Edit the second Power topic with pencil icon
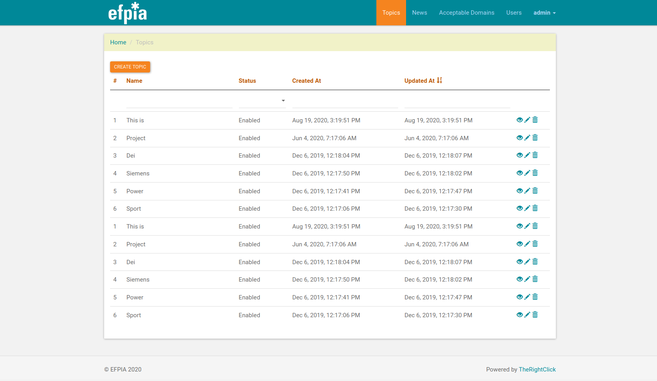 [x=527, y=297]
